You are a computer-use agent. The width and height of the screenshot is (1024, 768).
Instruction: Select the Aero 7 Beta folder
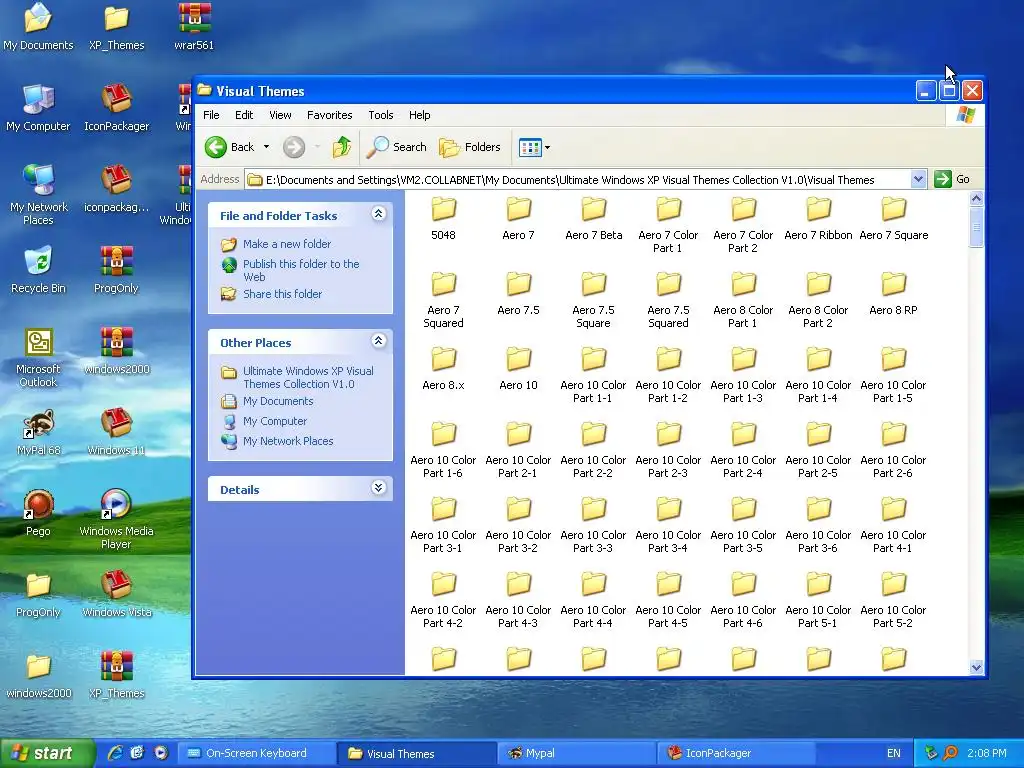click(x=594, y=219)
